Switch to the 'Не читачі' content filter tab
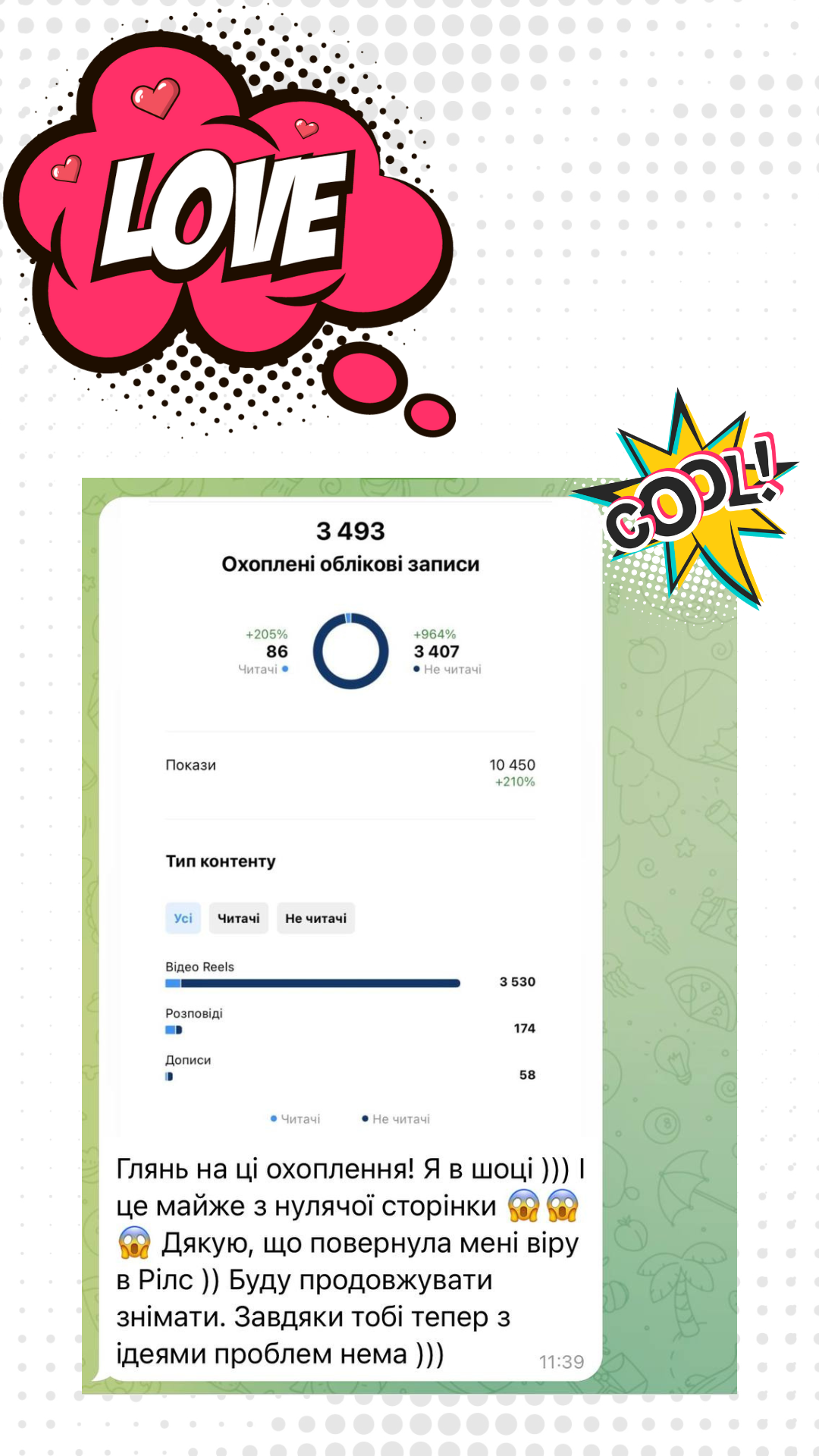Image resolution: width=819 pixels, height=1456 pixels. [315, 918]
